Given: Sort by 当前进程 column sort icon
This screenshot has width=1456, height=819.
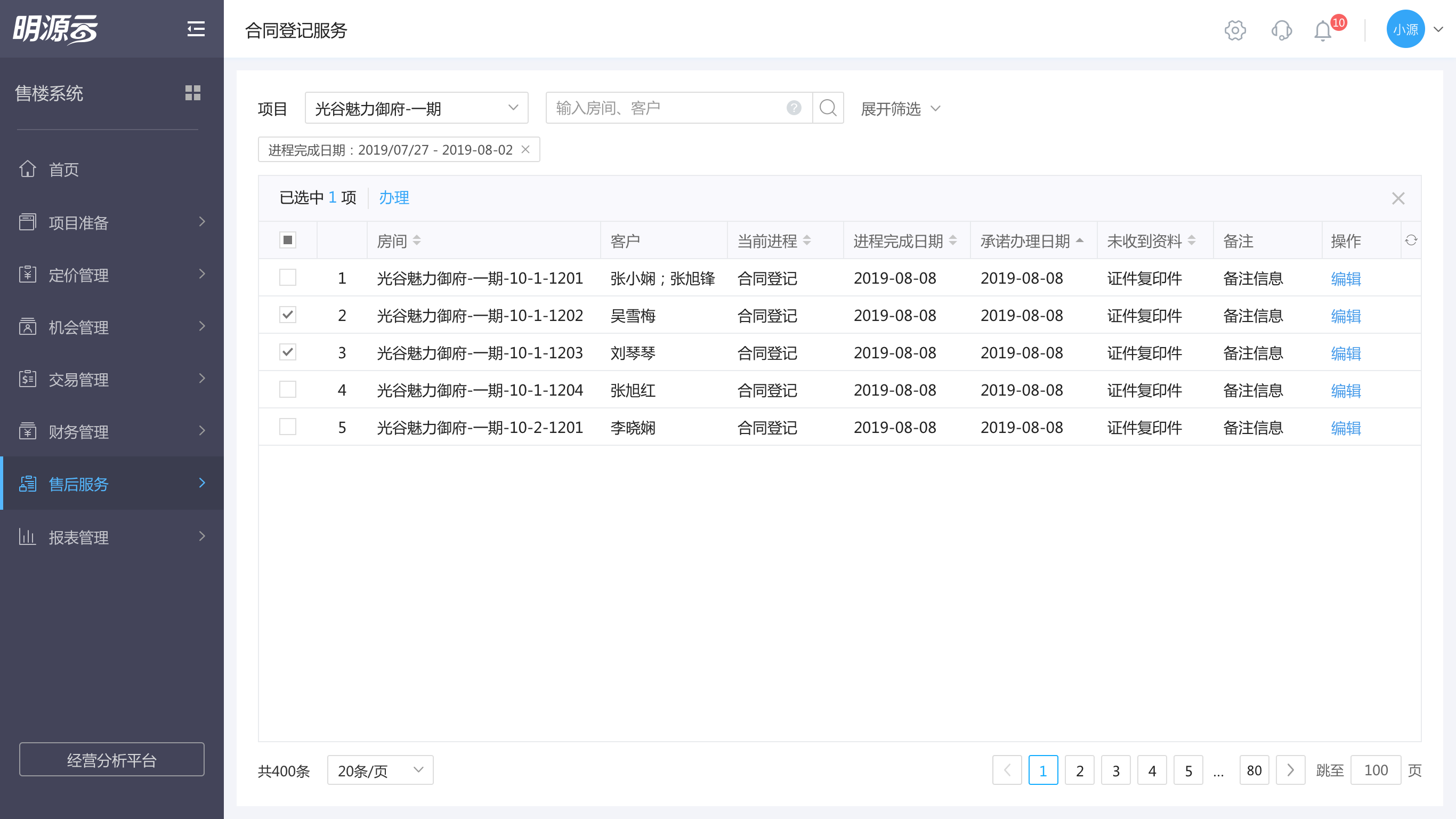Looking at the screenshot, I should tap(806, 240).
